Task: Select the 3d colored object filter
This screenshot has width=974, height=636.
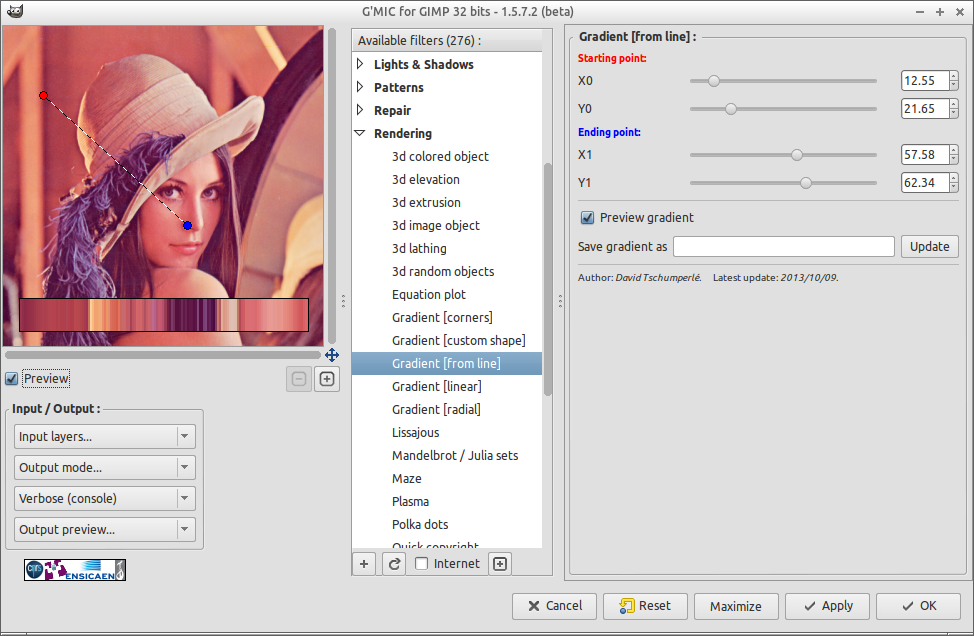Action: 447,157
